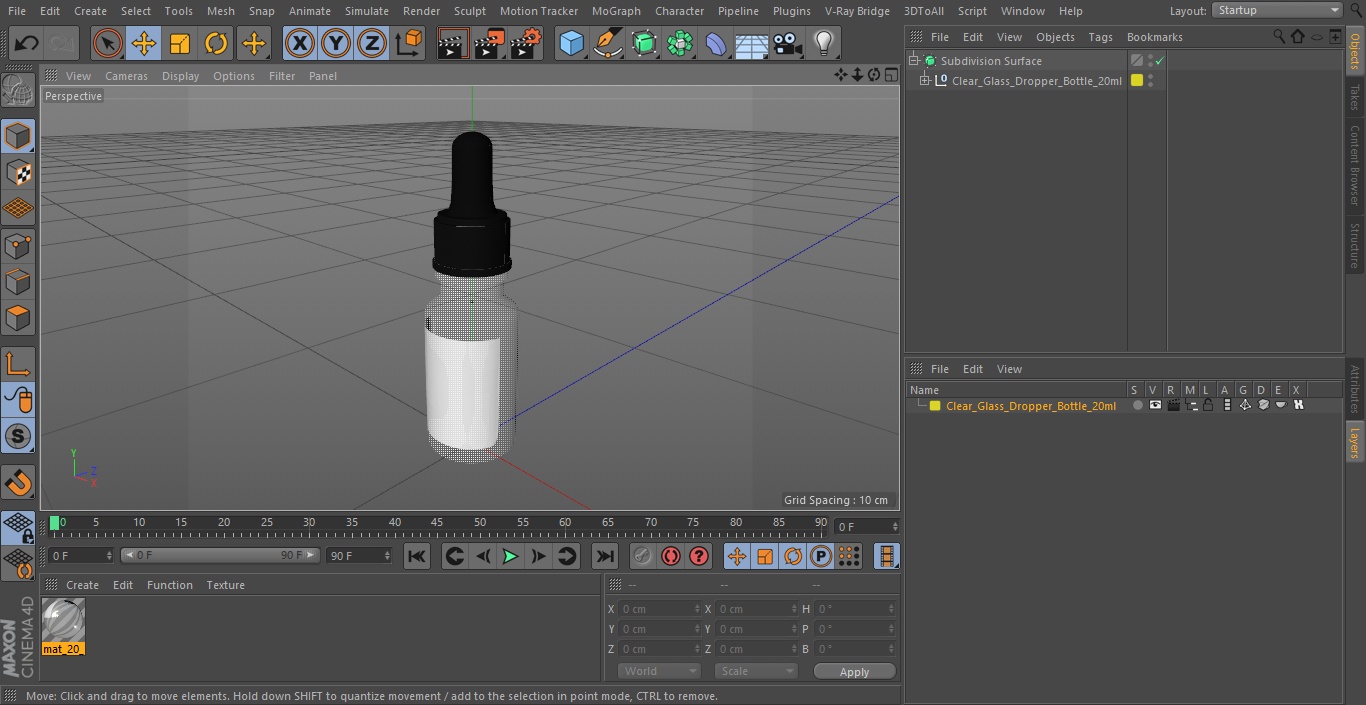Click the H rotation input field

tap(856, 609)
